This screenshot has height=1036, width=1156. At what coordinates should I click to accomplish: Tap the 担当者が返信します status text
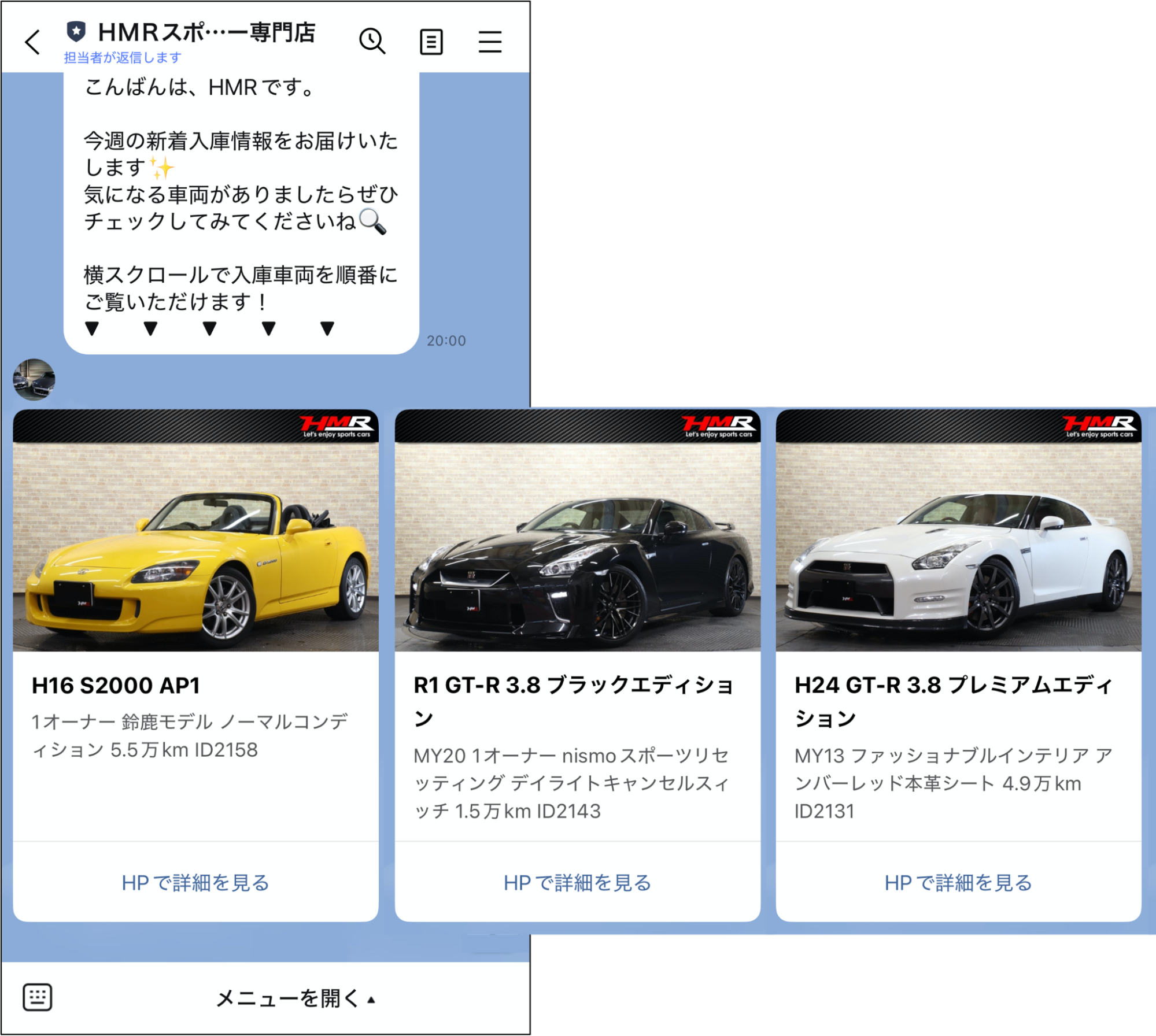tap(122, 58)
